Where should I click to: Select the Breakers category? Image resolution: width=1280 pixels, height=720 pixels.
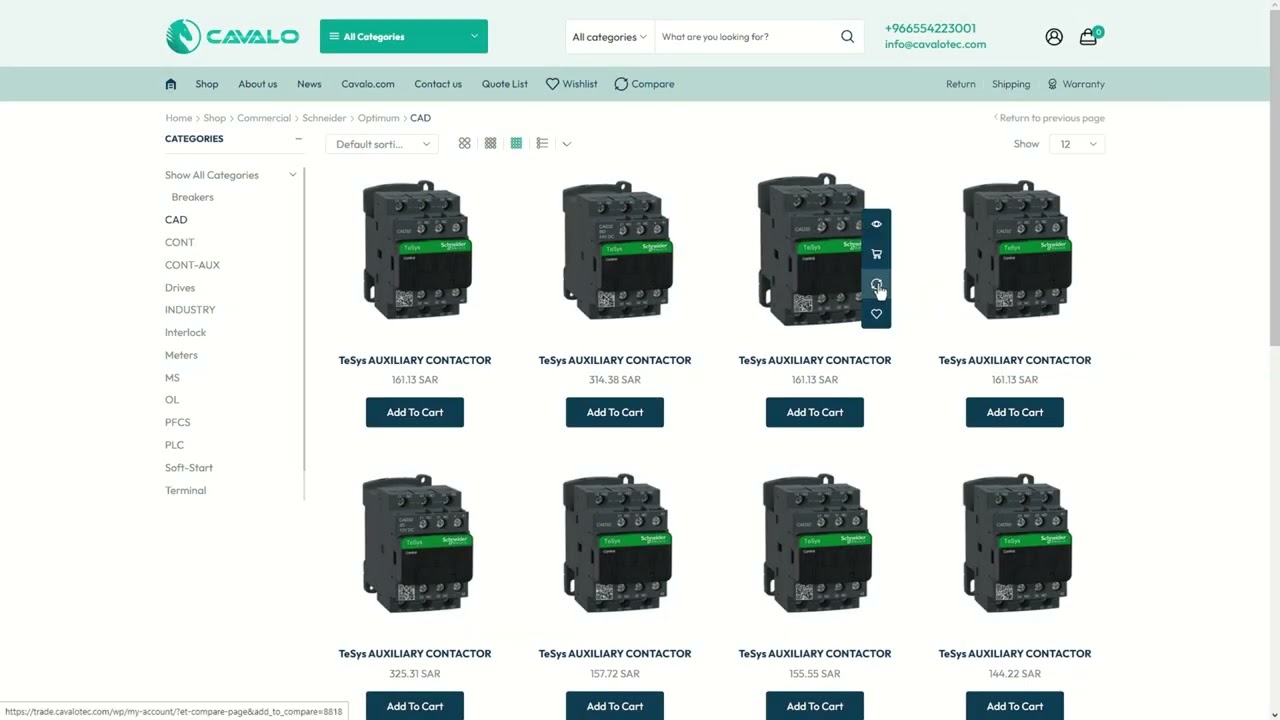pyautogui.click(x=193, y=197)
